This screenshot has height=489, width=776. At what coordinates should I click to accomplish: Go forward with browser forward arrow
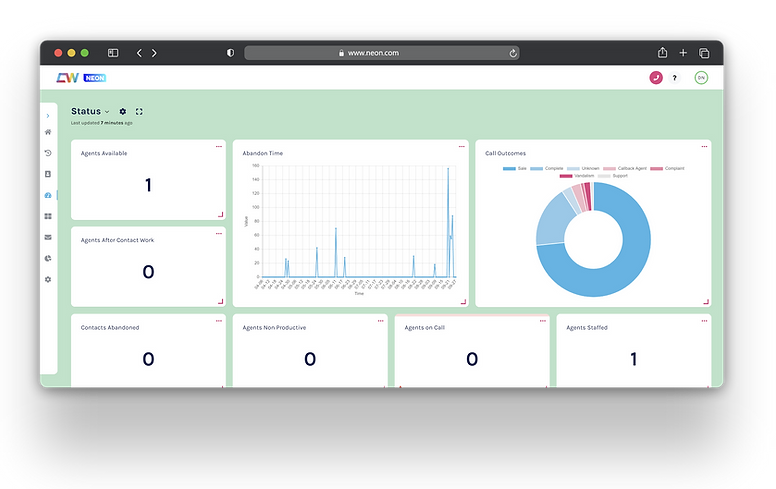(x=154, y=53)
